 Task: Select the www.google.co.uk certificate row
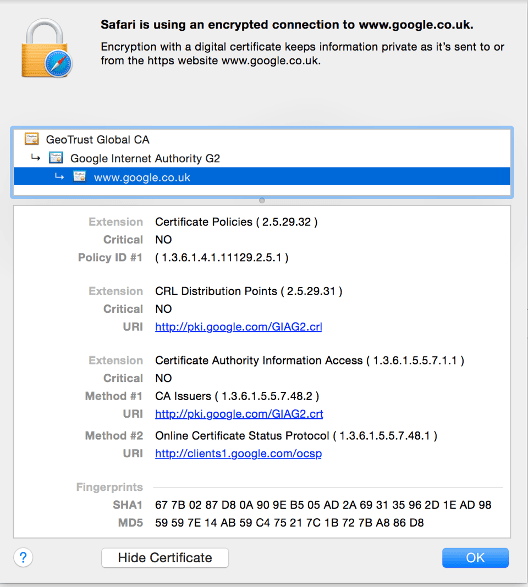262,176
